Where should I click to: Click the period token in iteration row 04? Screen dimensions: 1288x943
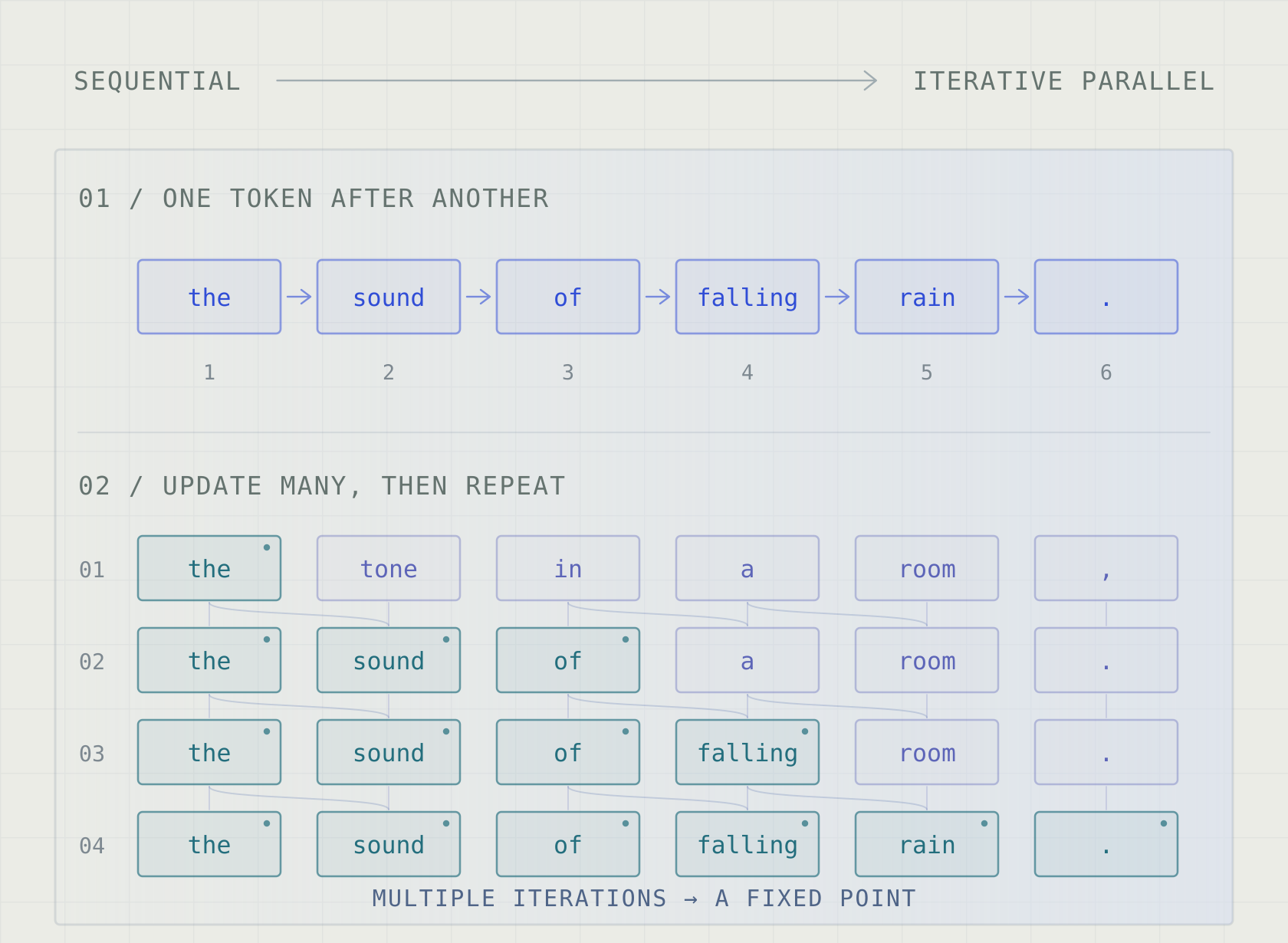click(x=1106, y=844)
